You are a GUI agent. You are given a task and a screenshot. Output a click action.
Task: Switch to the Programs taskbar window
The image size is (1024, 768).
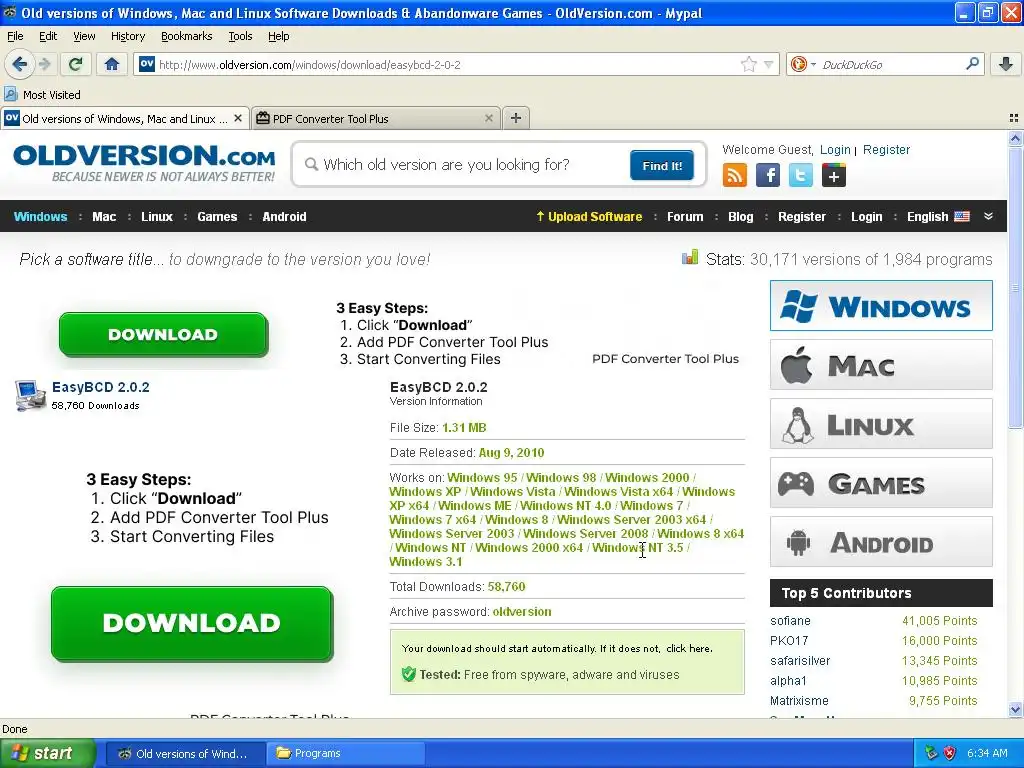click(x=345, y=753)
